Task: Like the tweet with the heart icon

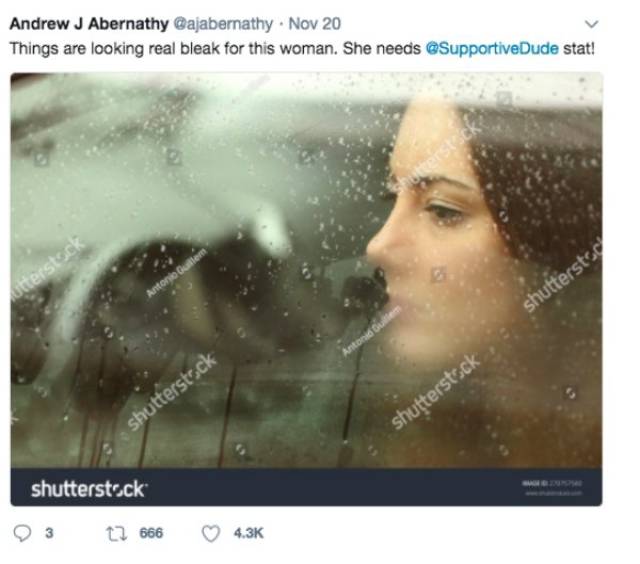Action: point(211,533)
